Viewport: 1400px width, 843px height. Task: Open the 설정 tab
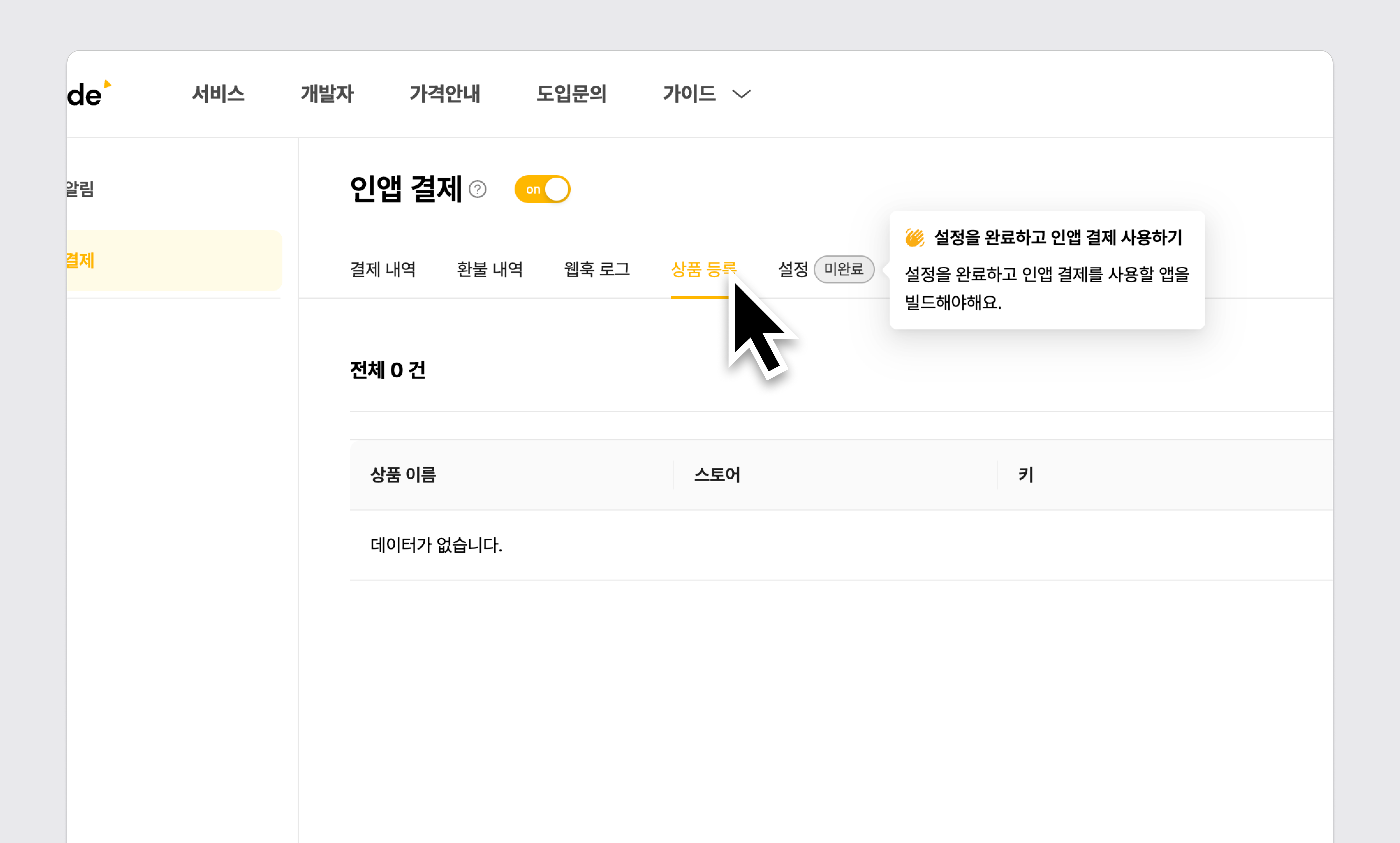pos(792,269)
